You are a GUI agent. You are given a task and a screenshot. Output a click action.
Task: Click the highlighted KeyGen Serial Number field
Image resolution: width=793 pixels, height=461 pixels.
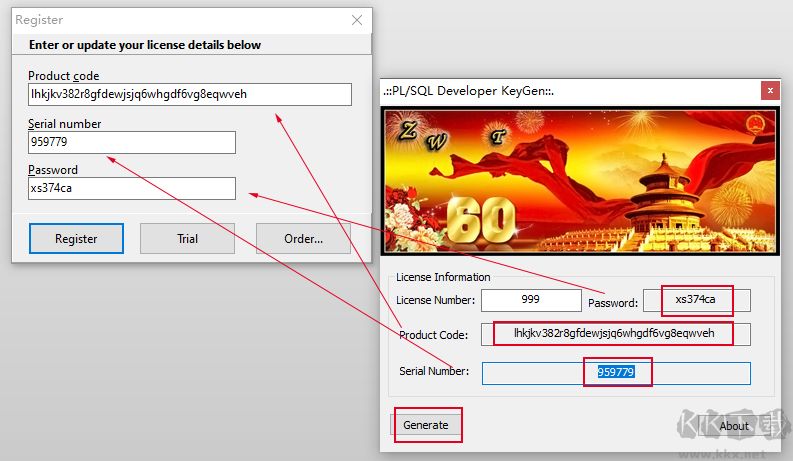point(616,372)
